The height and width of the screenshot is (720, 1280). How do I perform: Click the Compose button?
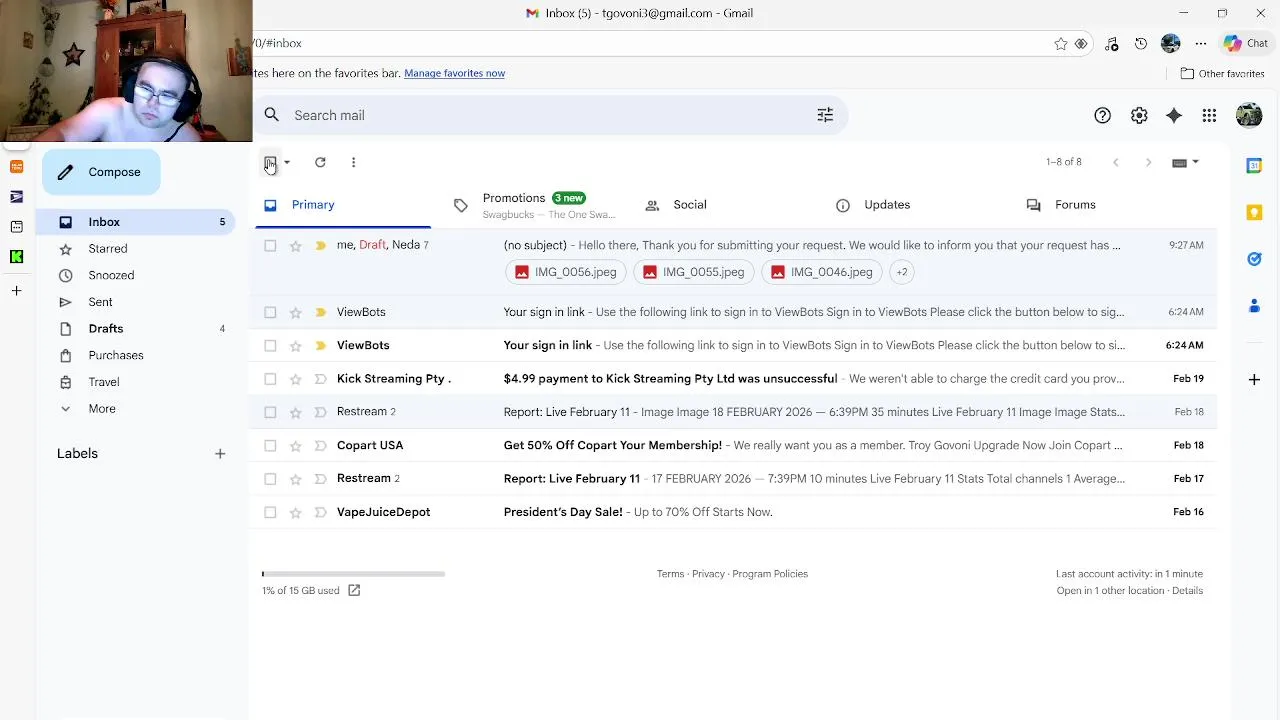[x=101, y=172]
